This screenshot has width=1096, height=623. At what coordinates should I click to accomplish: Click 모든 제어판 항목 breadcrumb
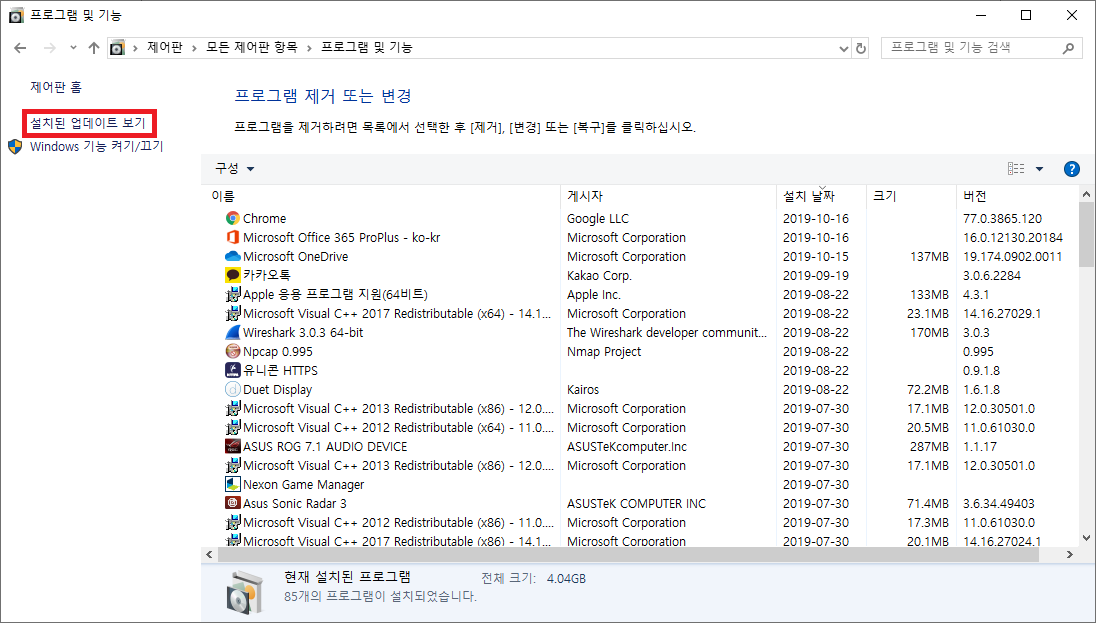(x=252, y=48)
